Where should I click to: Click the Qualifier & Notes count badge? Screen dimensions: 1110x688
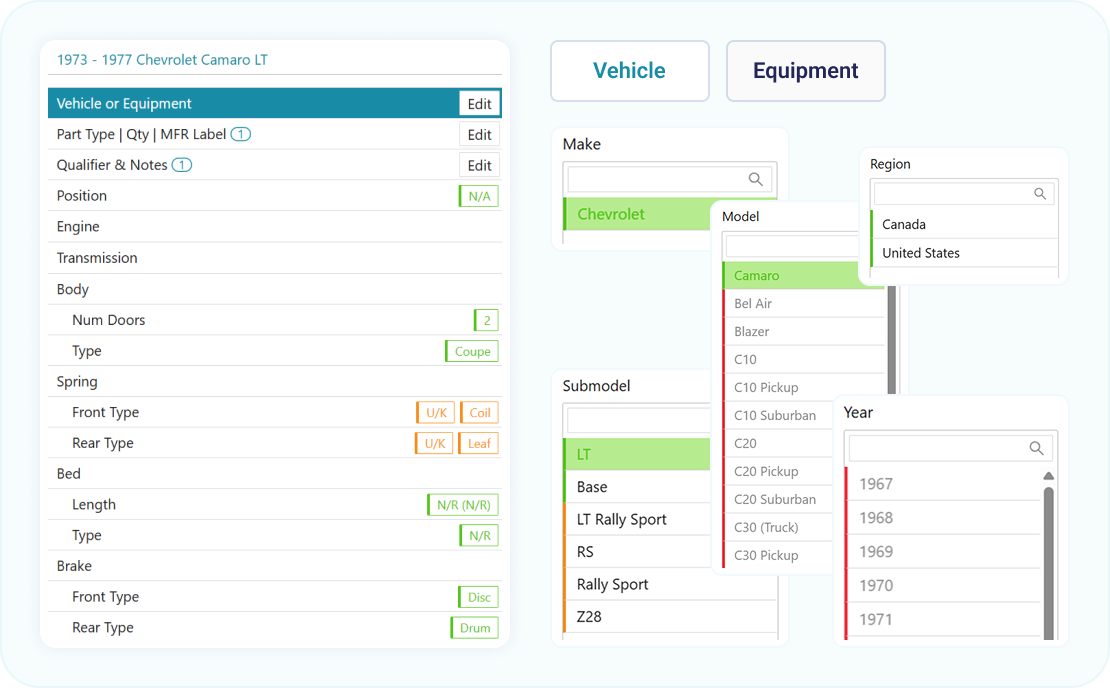click(181, 165)
